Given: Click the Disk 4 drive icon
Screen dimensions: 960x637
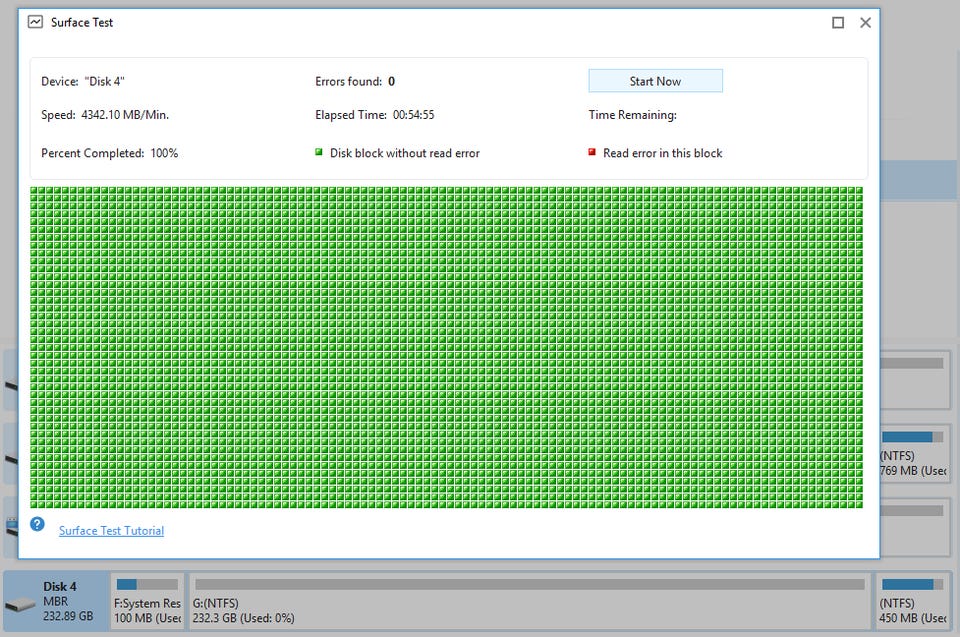Looking at the screenshot, I should tap(20, 605).
